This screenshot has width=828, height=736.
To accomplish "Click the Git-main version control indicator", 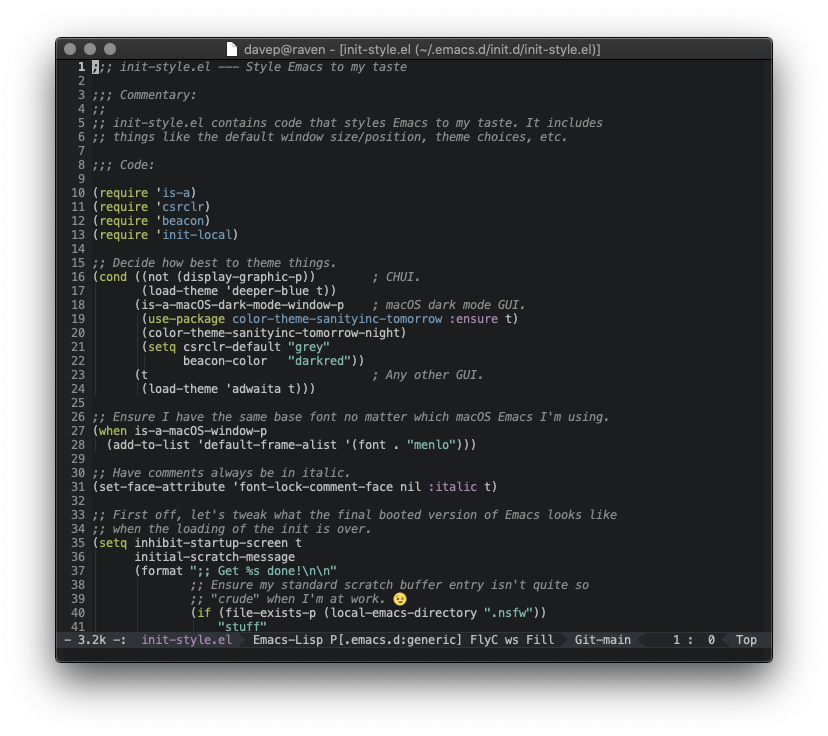I will click(x=603, y=639).
